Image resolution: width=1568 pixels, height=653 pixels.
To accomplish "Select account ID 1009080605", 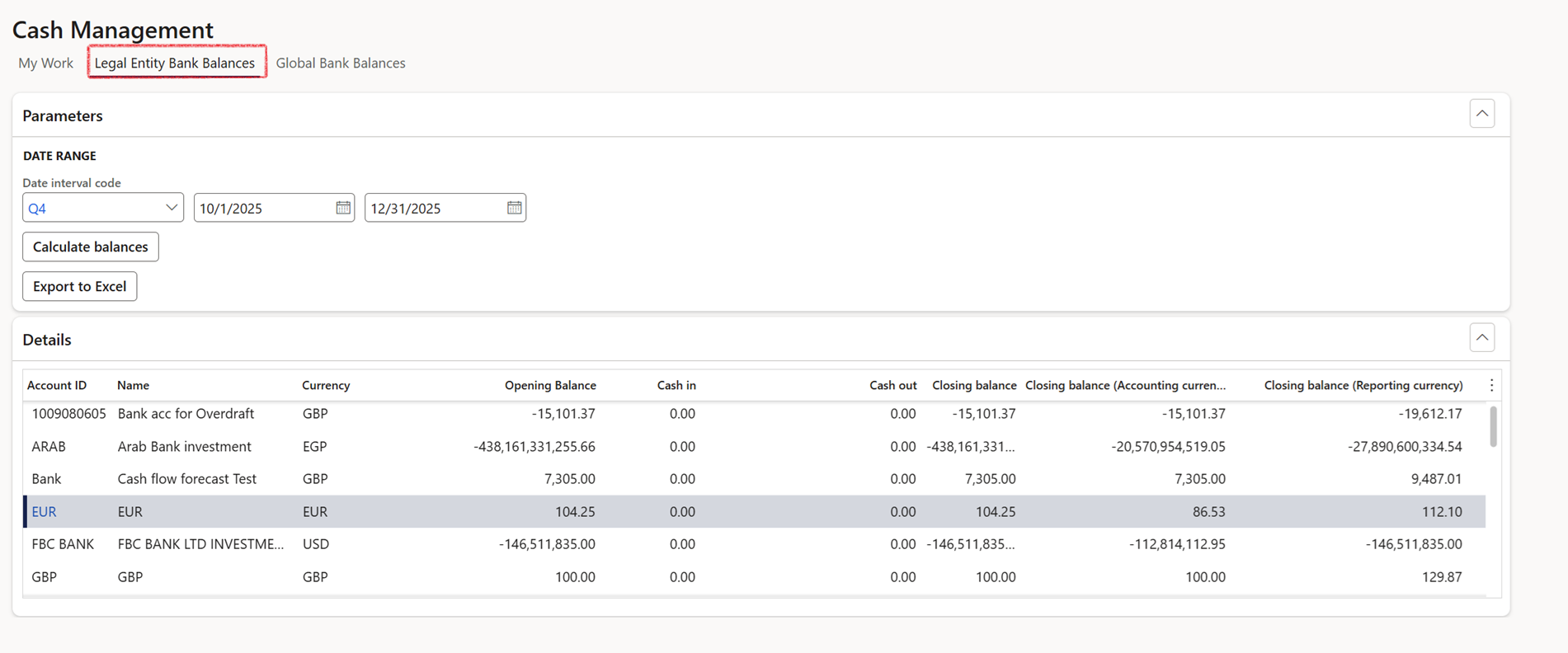I will coord(69,414).
